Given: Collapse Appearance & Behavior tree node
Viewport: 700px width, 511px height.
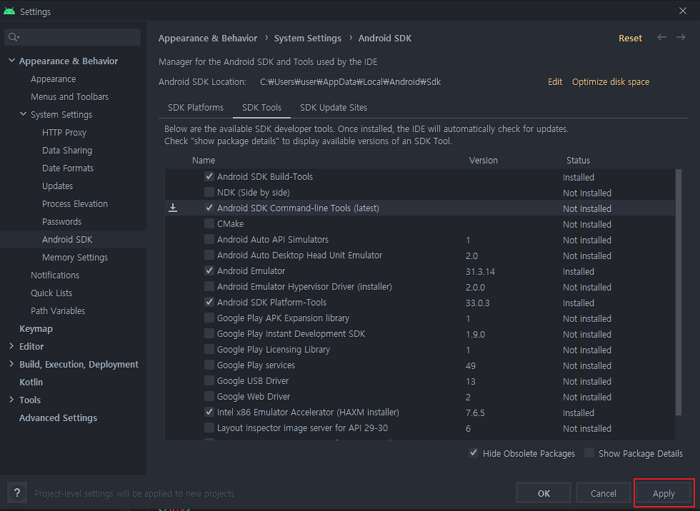Looking at the screenshot, I should (x=12, y=61).
